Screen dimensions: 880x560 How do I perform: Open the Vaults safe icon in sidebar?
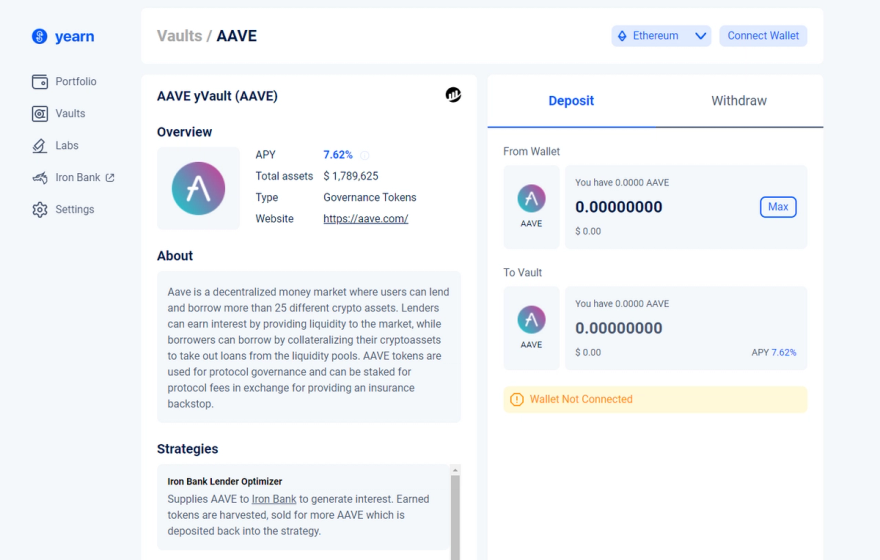[x=40, y=114]
